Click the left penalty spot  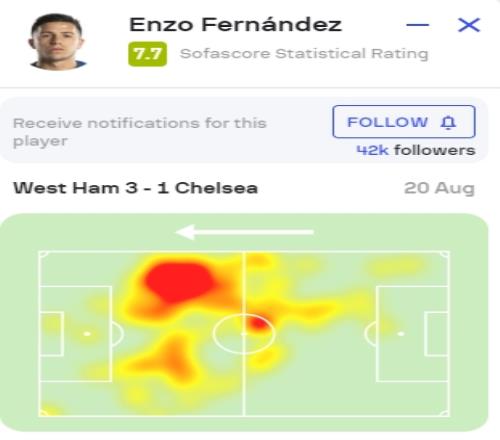pos(87,334)
